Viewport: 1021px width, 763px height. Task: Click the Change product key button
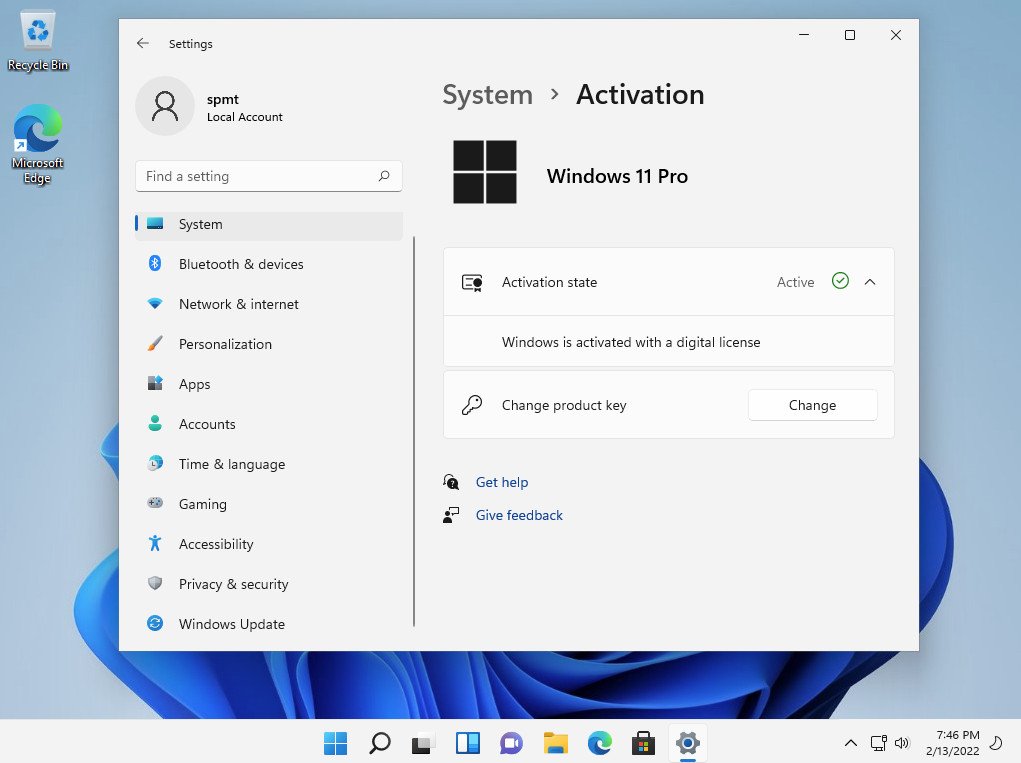tap(812, 405)
